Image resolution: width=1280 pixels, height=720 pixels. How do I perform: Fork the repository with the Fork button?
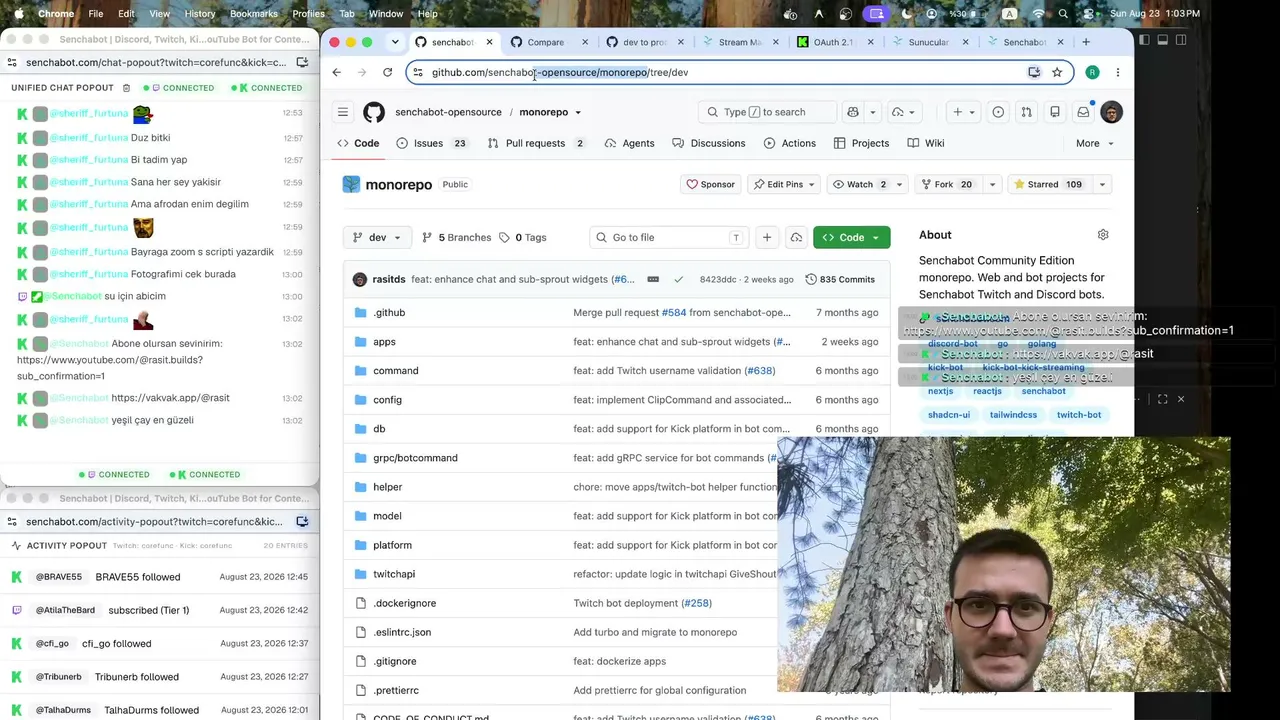point(949,184)
